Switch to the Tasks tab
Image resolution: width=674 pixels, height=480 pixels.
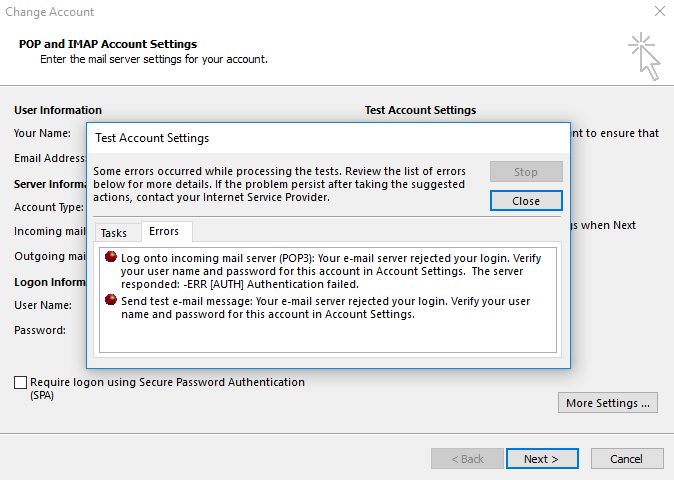pos(114,233)
